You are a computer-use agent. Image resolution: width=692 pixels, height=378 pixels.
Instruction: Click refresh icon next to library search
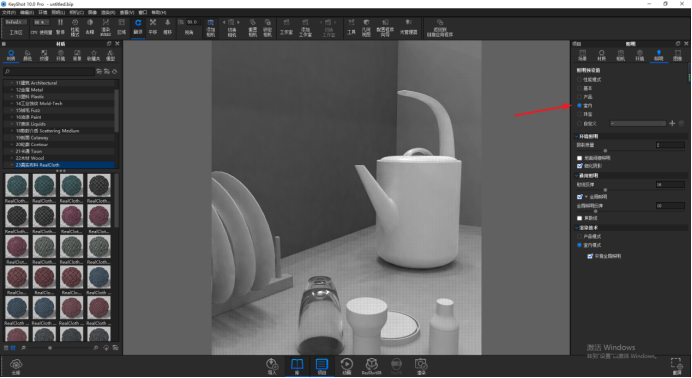tap(115, 71)
